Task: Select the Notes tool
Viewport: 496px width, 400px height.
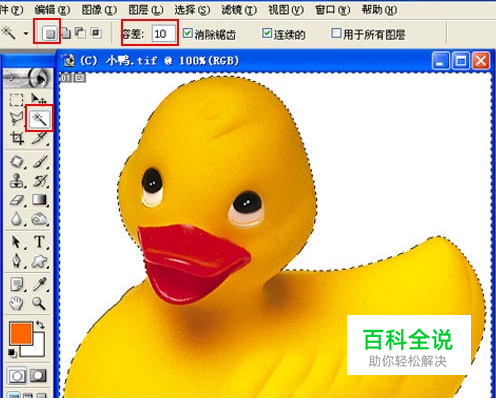Action: pos(17,285)
